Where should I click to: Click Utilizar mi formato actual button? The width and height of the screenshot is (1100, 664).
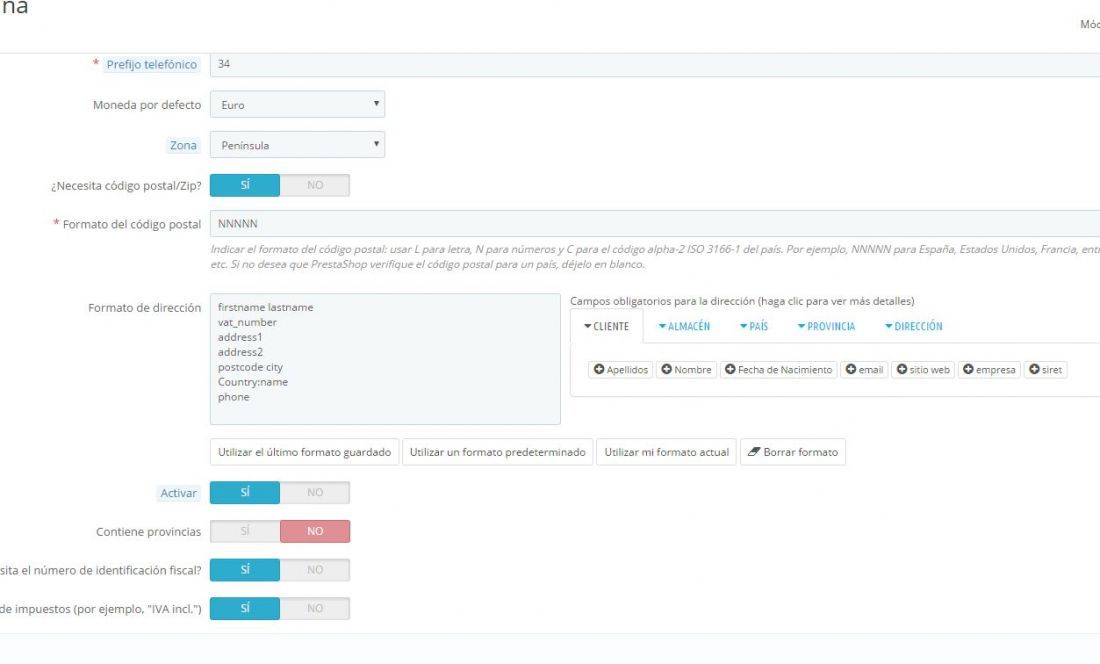[666, 452]
